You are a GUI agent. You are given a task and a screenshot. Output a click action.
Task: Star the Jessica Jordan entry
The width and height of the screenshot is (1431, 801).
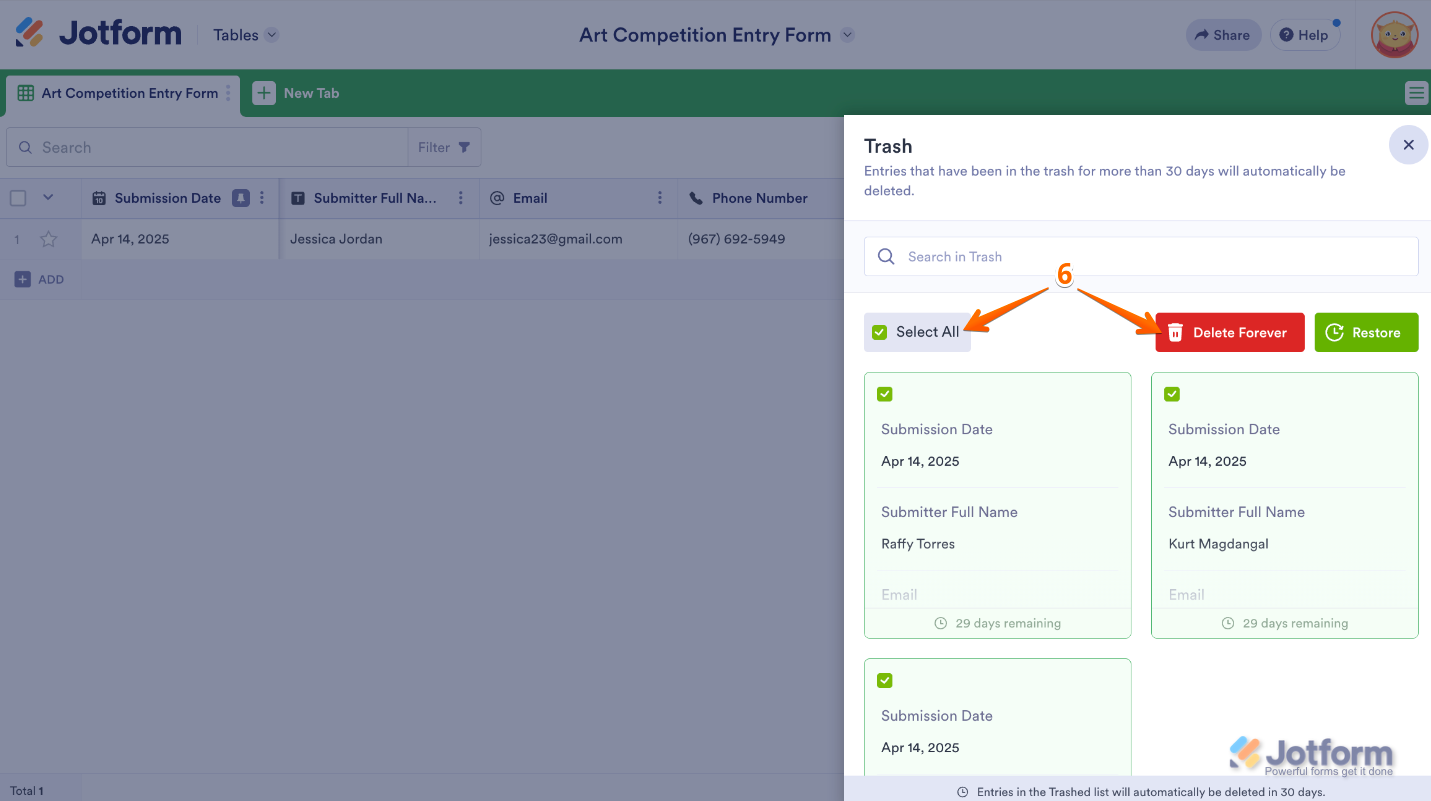48,239
